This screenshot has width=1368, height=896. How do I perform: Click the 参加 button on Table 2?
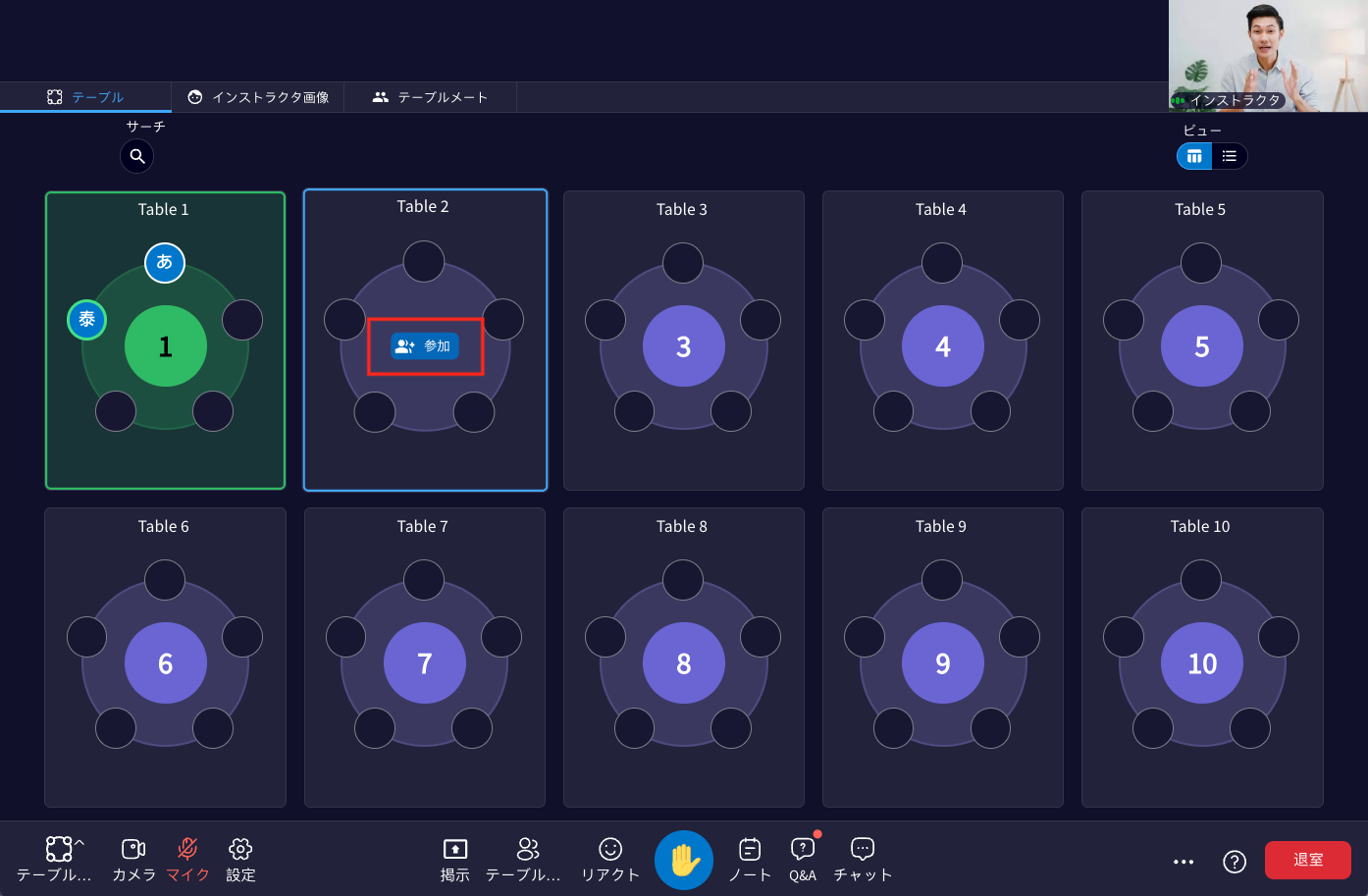[425, 346]
